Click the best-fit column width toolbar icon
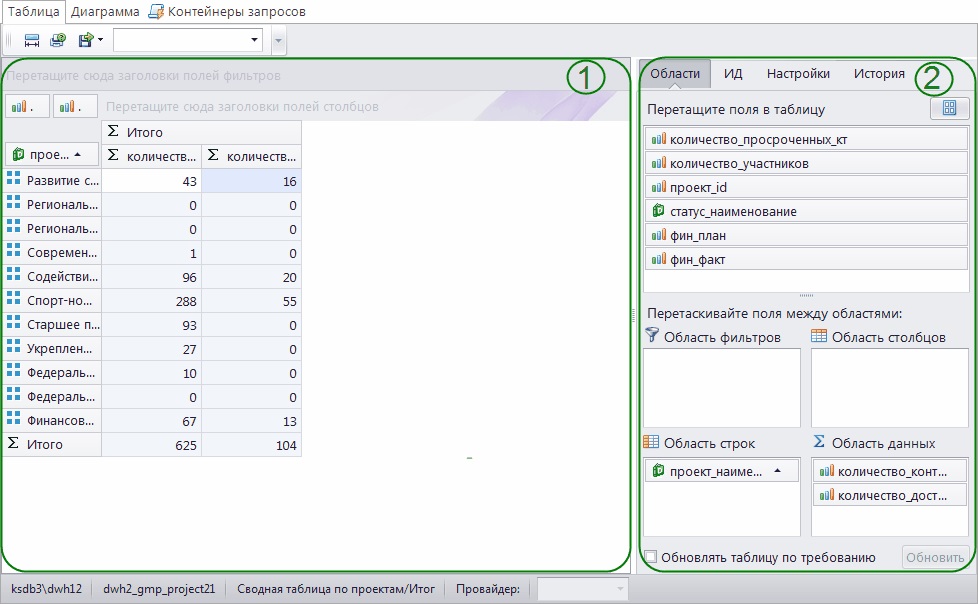The image size is (978, 604). 32,40
